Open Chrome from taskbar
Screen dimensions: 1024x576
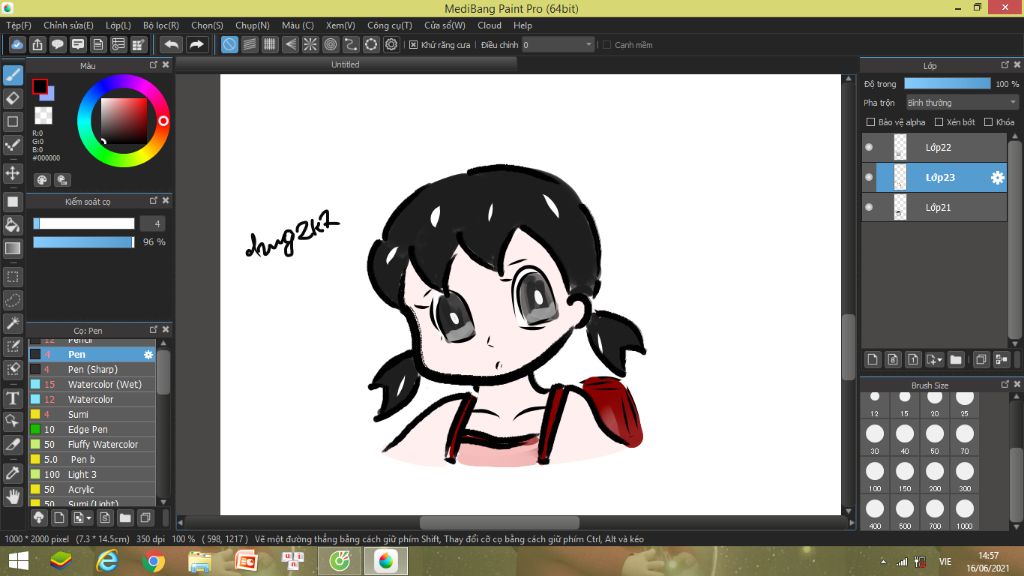154,561
